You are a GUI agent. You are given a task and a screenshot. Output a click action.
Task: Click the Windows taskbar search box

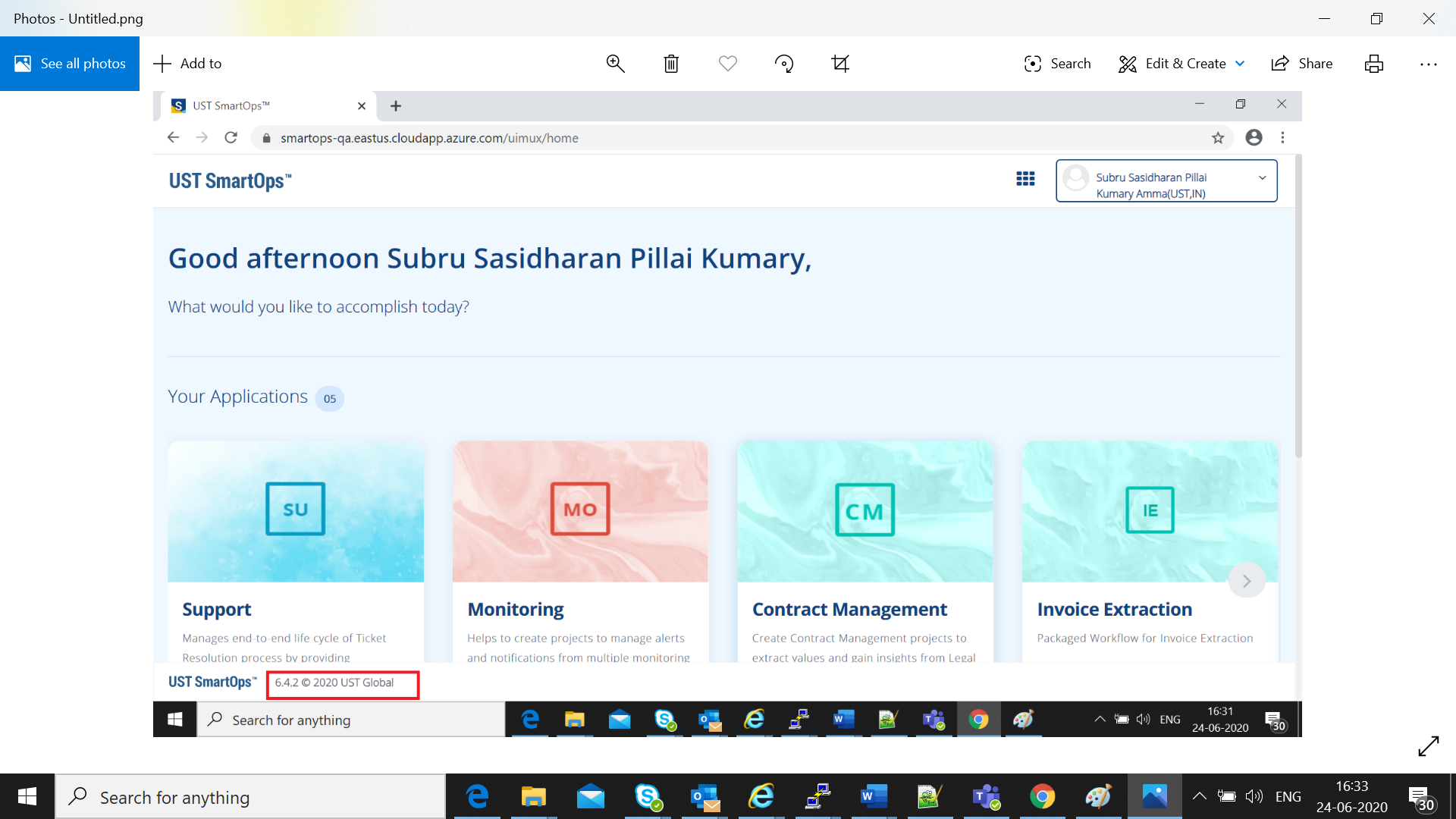coord(250,797)
